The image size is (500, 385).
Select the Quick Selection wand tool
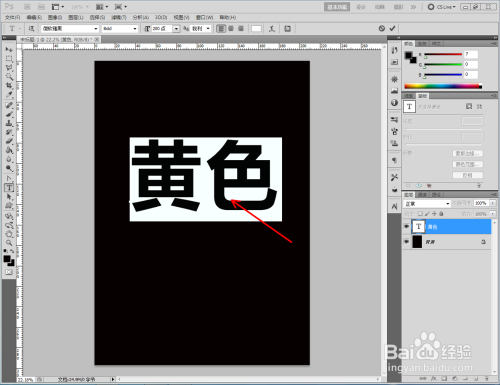9,77
